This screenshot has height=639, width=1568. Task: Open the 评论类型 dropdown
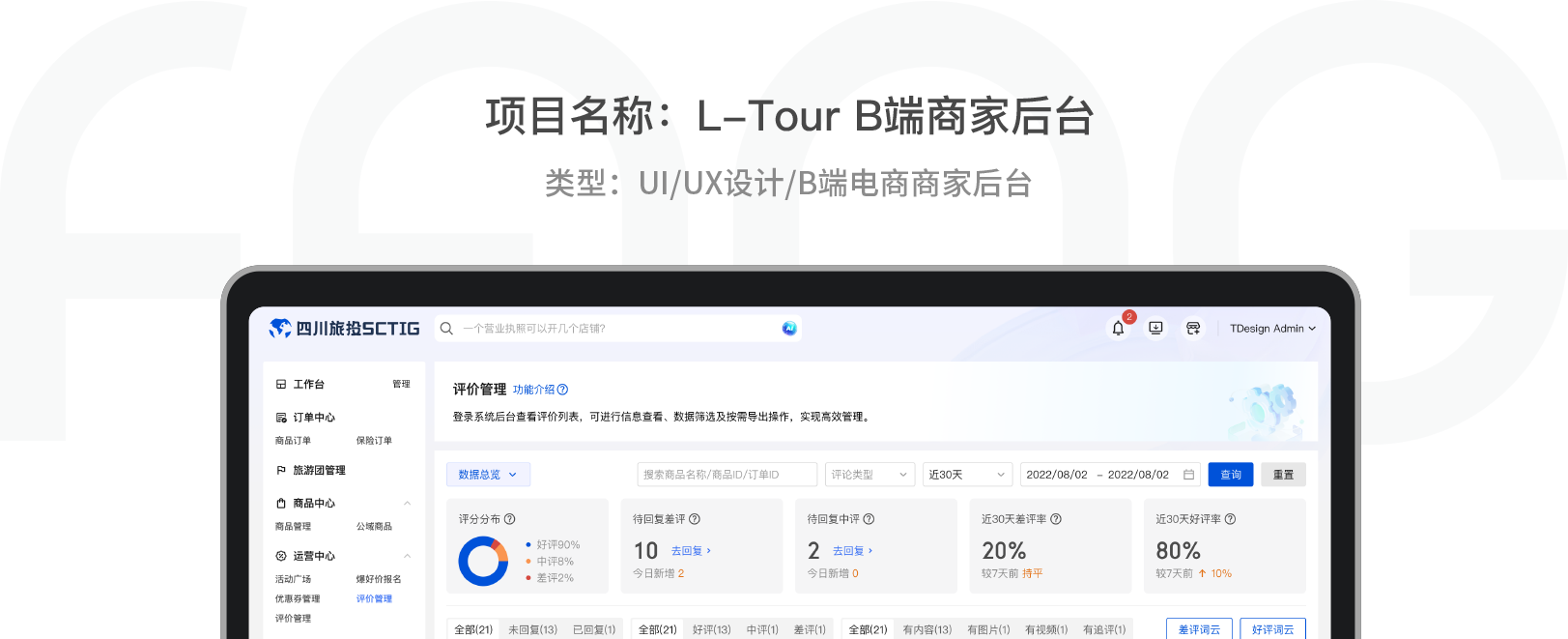click(870, 475)
